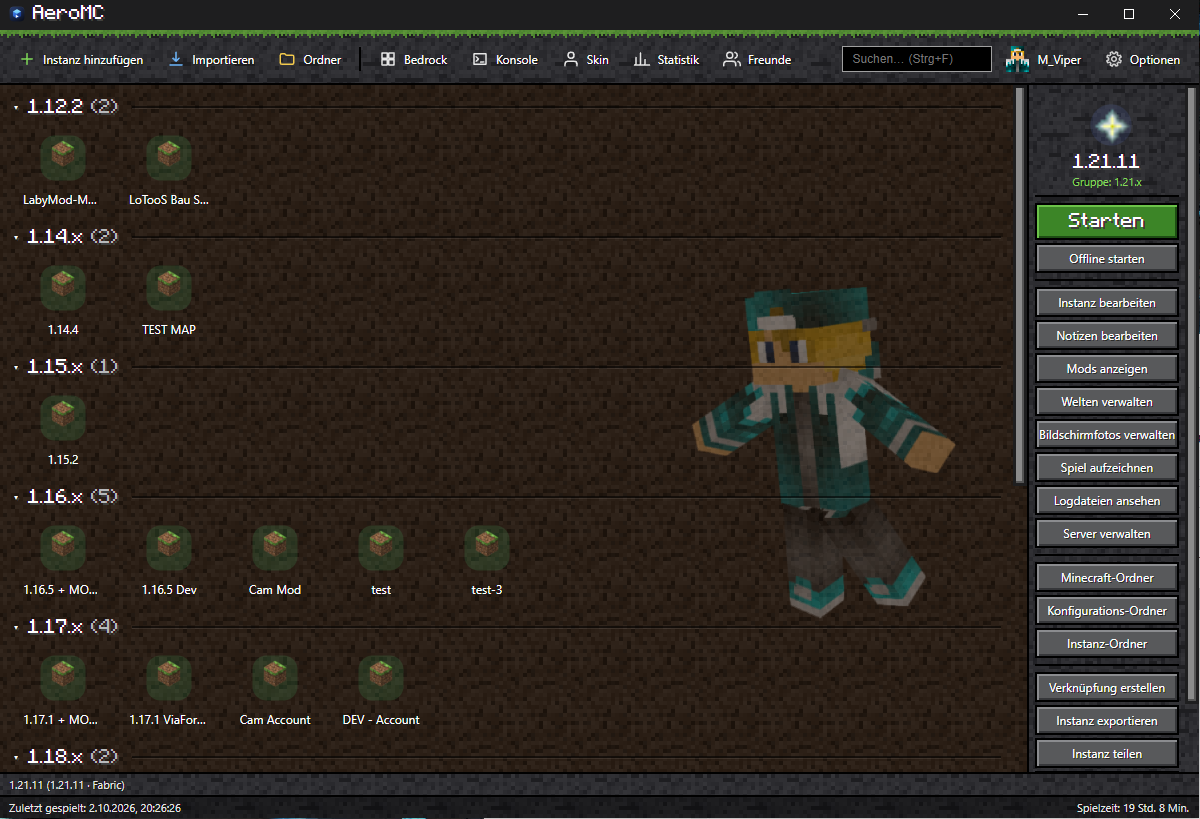The width and height of the screenshot is (1200, 819).
Task: Select the instance icon named test
Action: (381, 547)
